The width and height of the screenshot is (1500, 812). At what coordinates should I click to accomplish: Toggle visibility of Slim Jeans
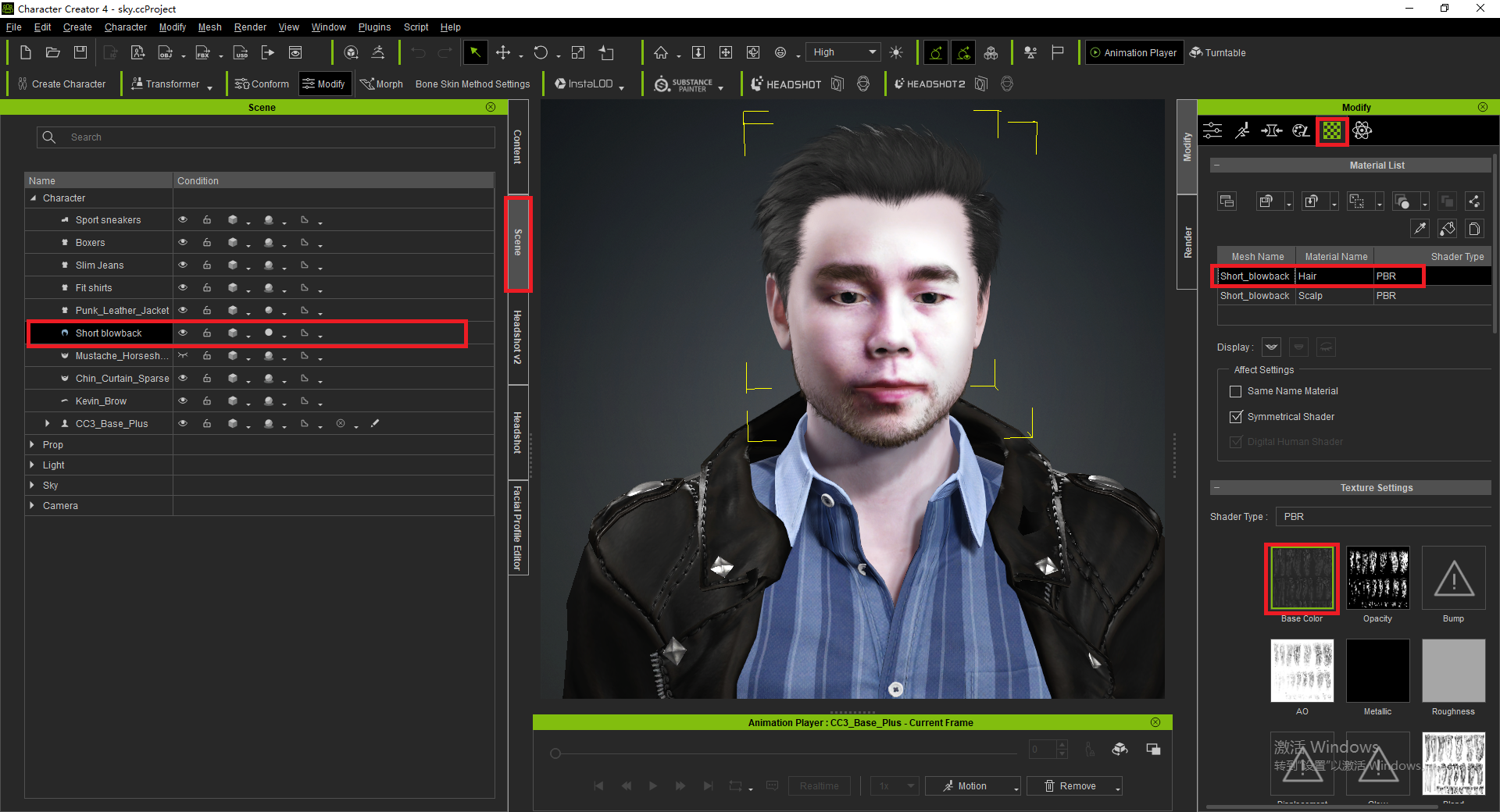click(183, 265)
